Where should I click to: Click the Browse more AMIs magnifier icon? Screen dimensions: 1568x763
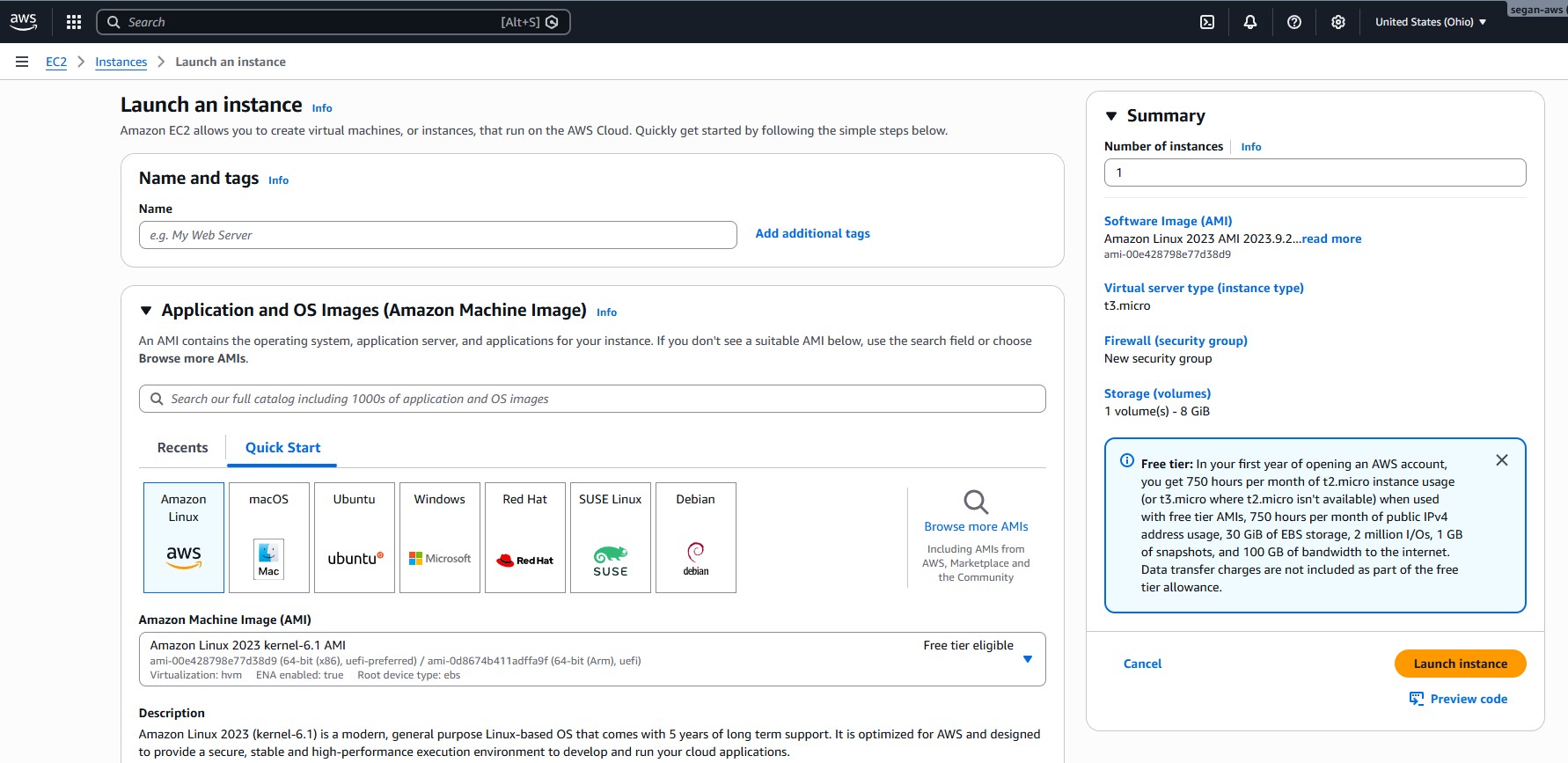coord(976,502)
